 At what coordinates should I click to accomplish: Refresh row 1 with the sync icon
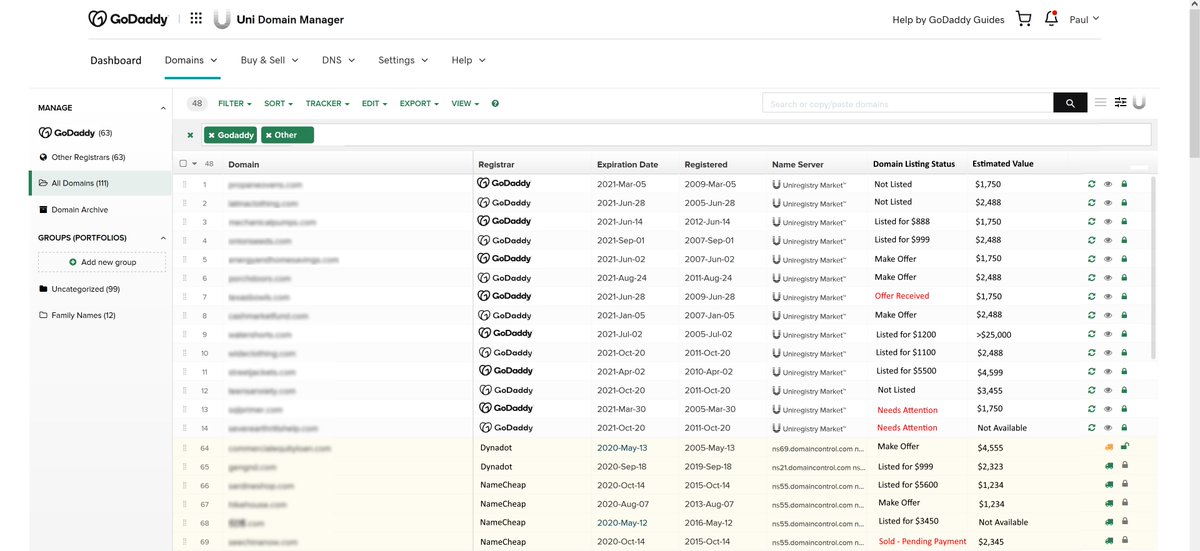point(1092,184)
